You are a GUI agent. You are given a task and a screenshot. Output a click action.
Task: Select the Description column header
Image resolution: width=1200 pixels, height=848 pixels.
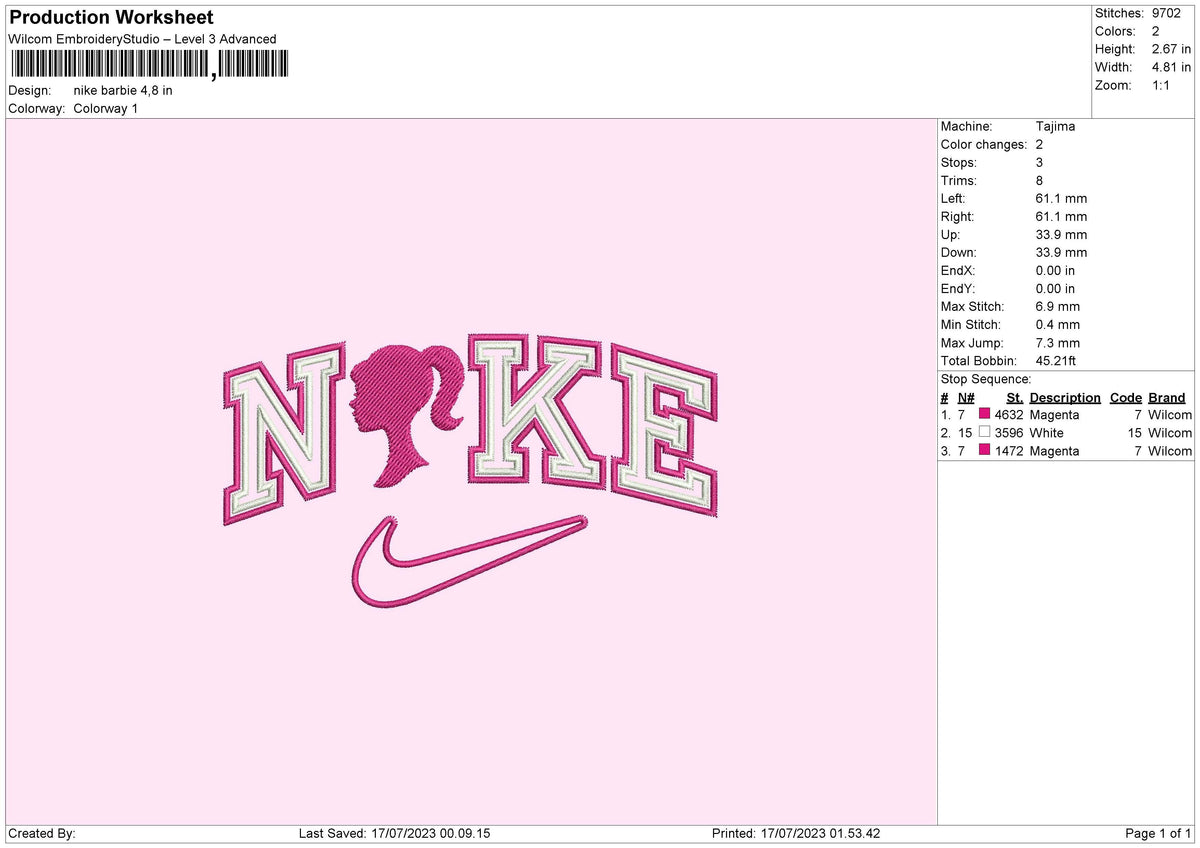(1064, 397)
